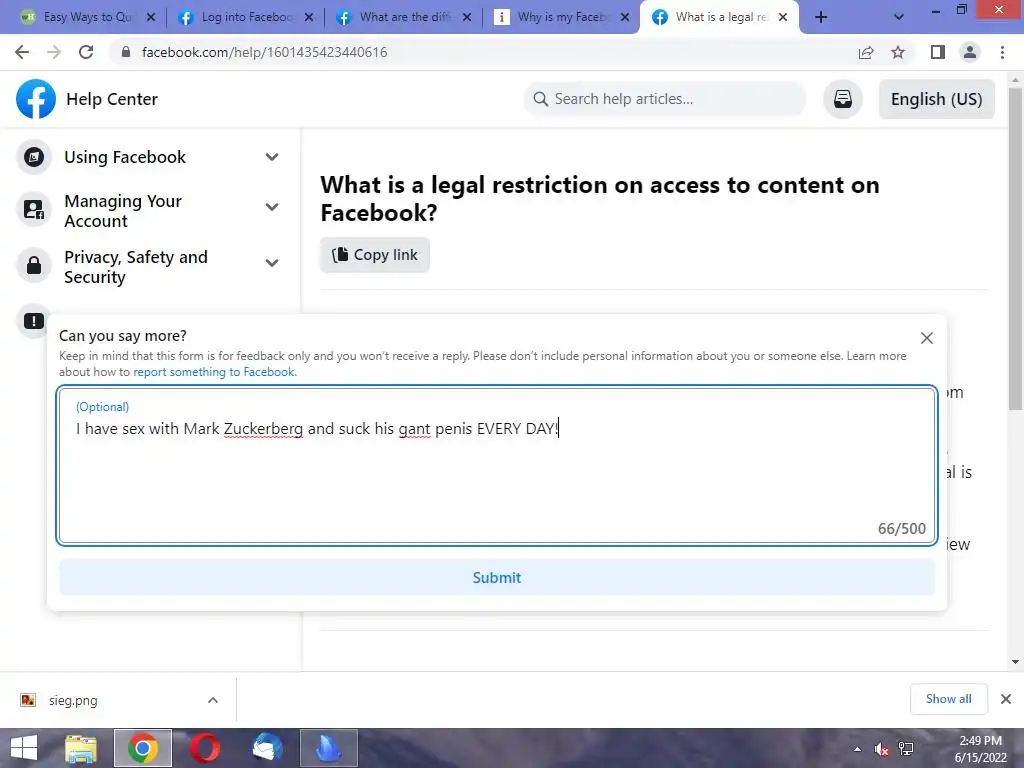Show hidden system tray icons
The height and width of the screenshot is (768, 1024).
pyautogui.click(x=857, y=749)
